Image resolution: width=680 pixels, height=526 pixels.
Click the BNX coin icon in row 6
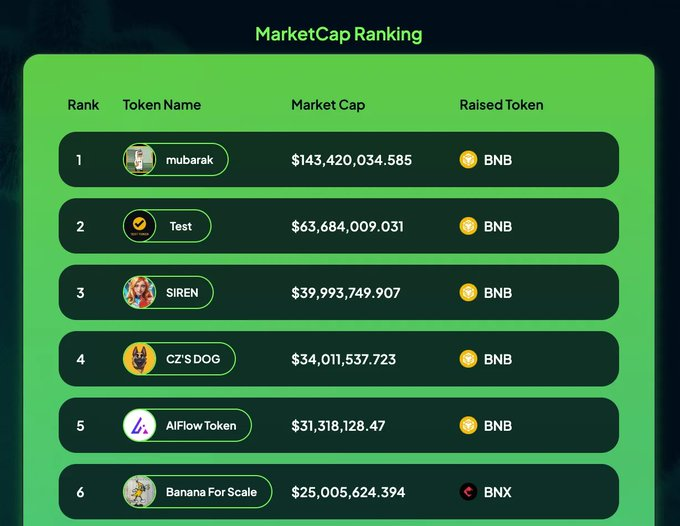pyautogui.click(x=468, y=492)
